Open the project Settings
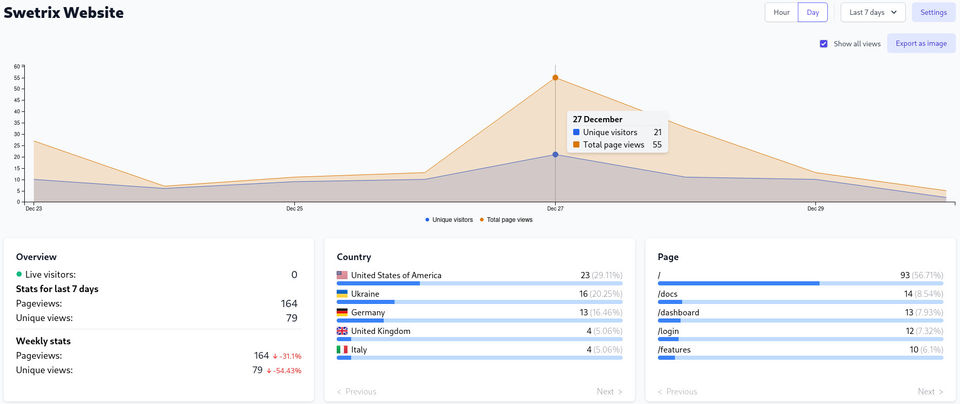 tap(933, 12)
